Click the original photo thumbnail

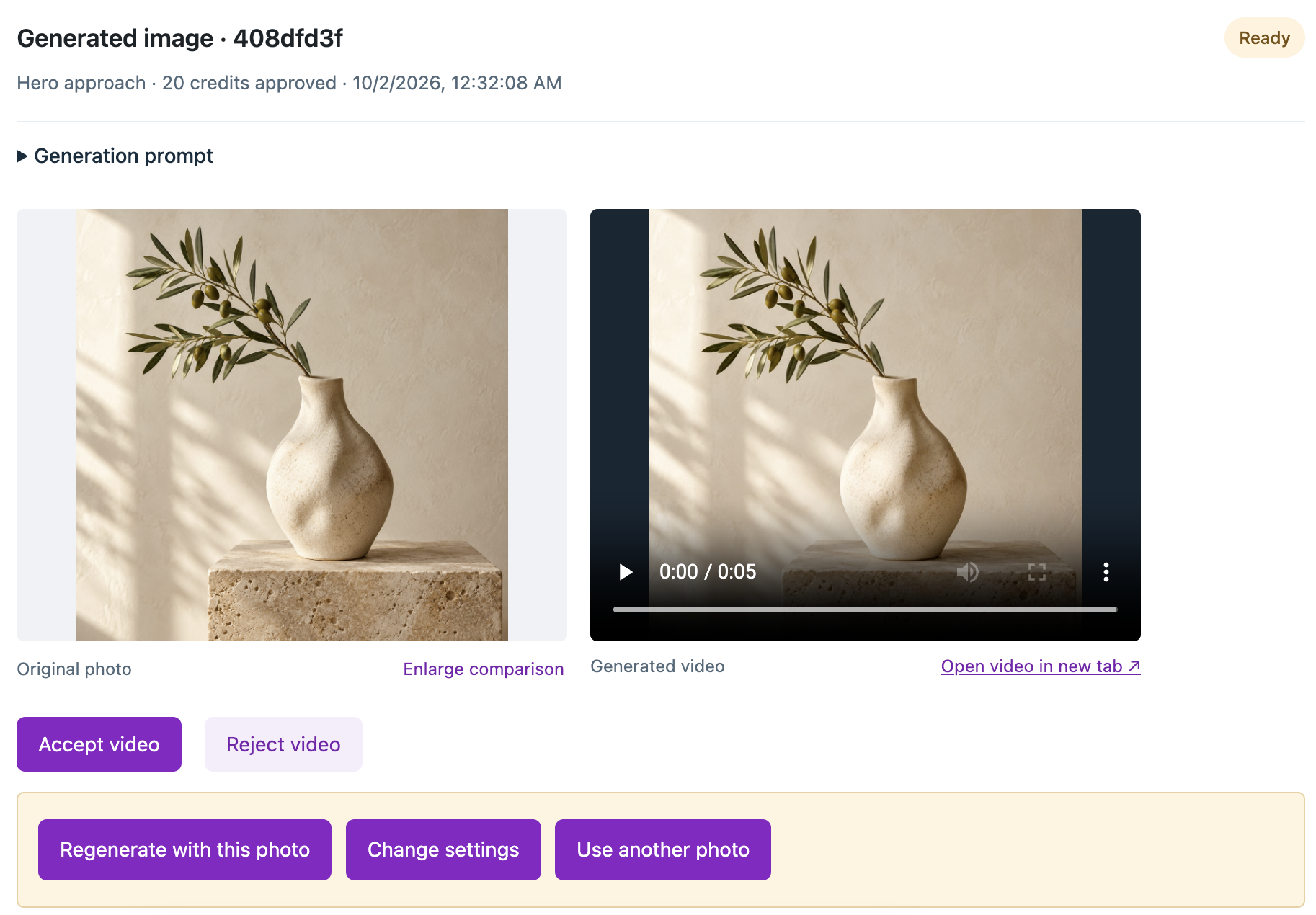[x=292, y=425]
